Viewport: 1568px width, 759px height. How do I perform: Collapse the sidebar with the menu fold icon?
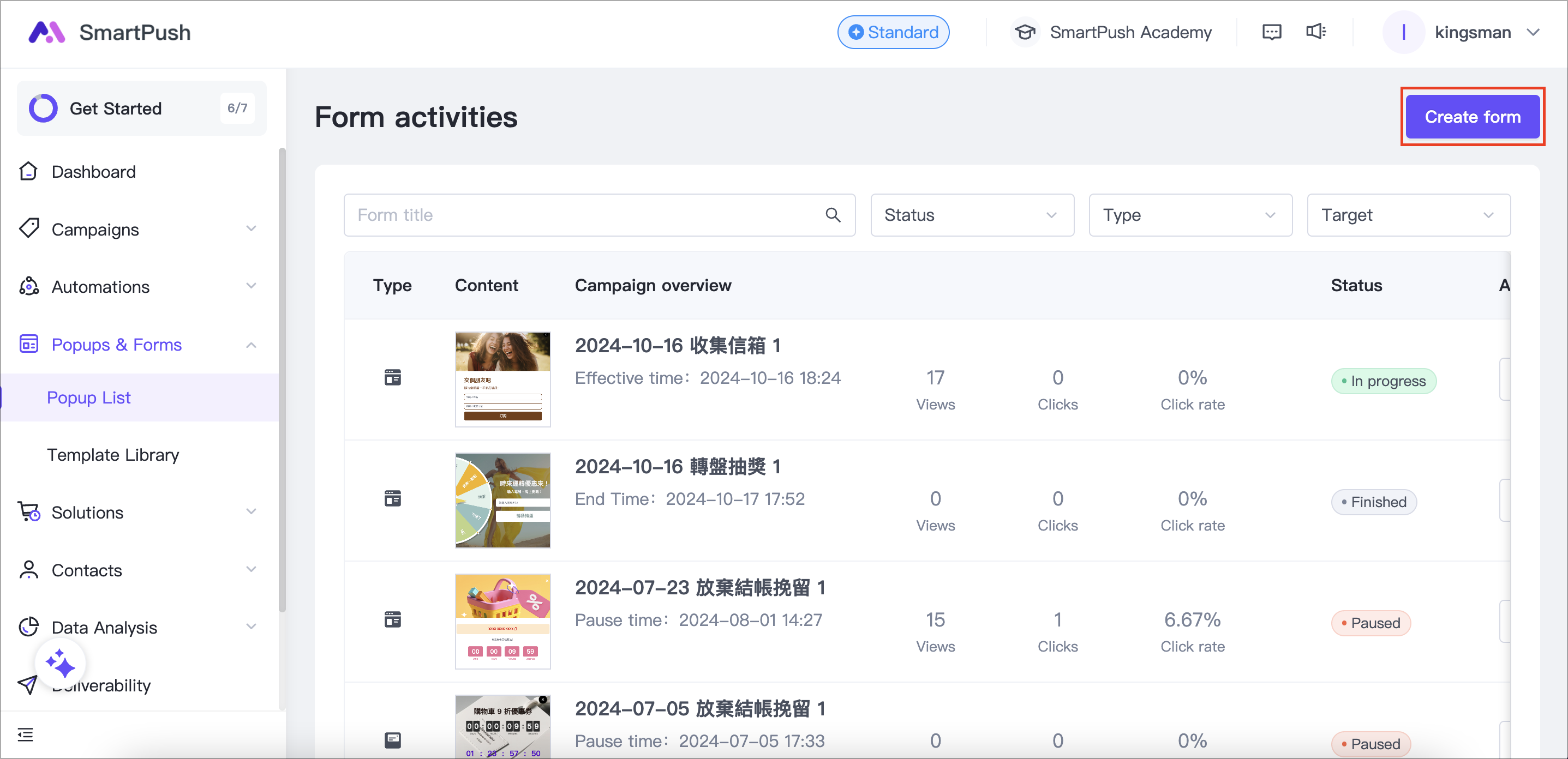(x=26, y=734)
